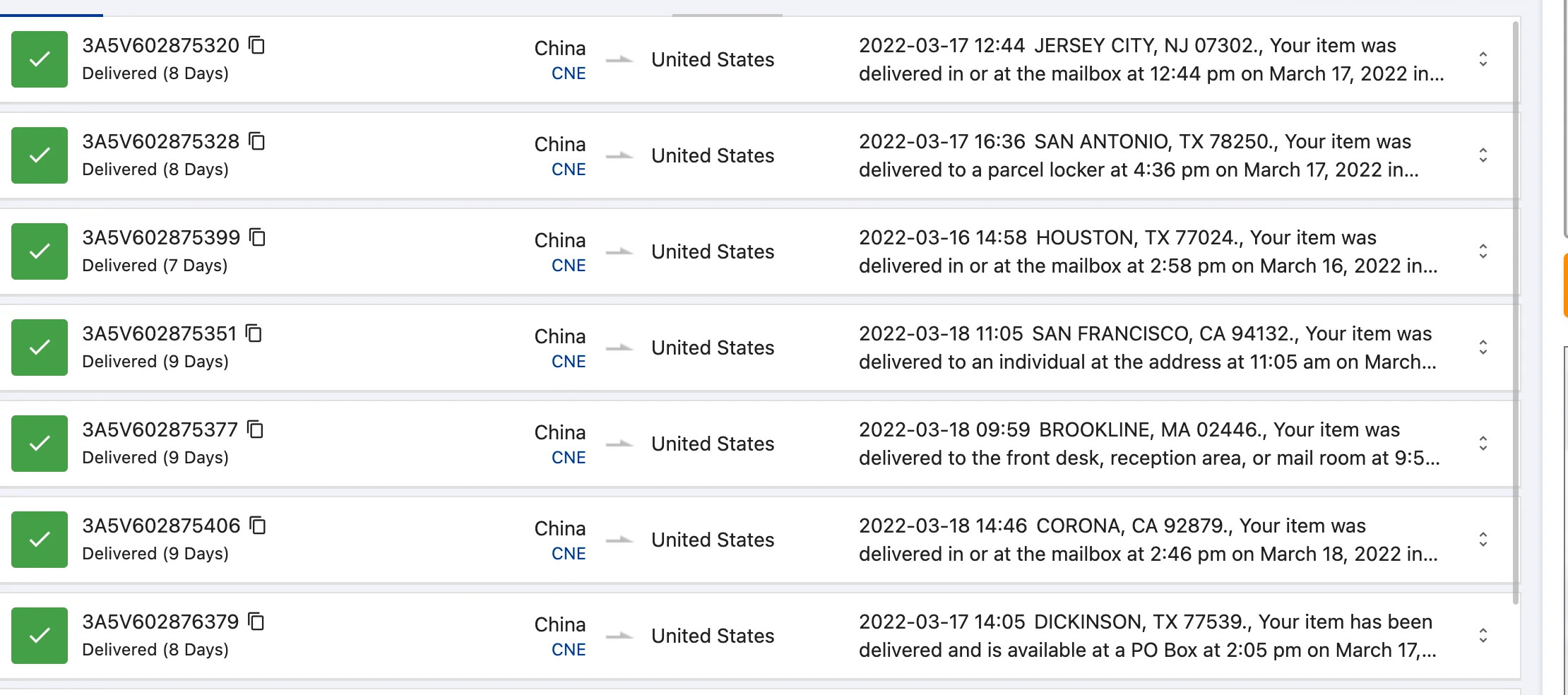Click the delivered status icon for the Jersey City shipment
Viewport: 1568px width, 695px height.
39,59
